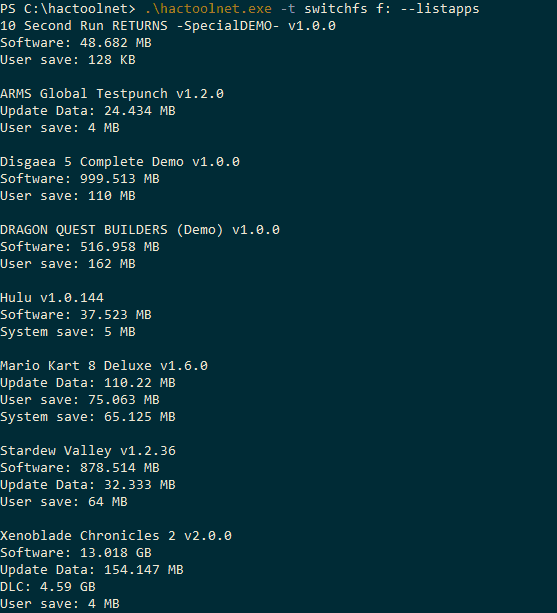The width and height of the screenshot is (557, 613).
Task: Click the Update Data: 154.147 MB line
Action: point(92,570)
